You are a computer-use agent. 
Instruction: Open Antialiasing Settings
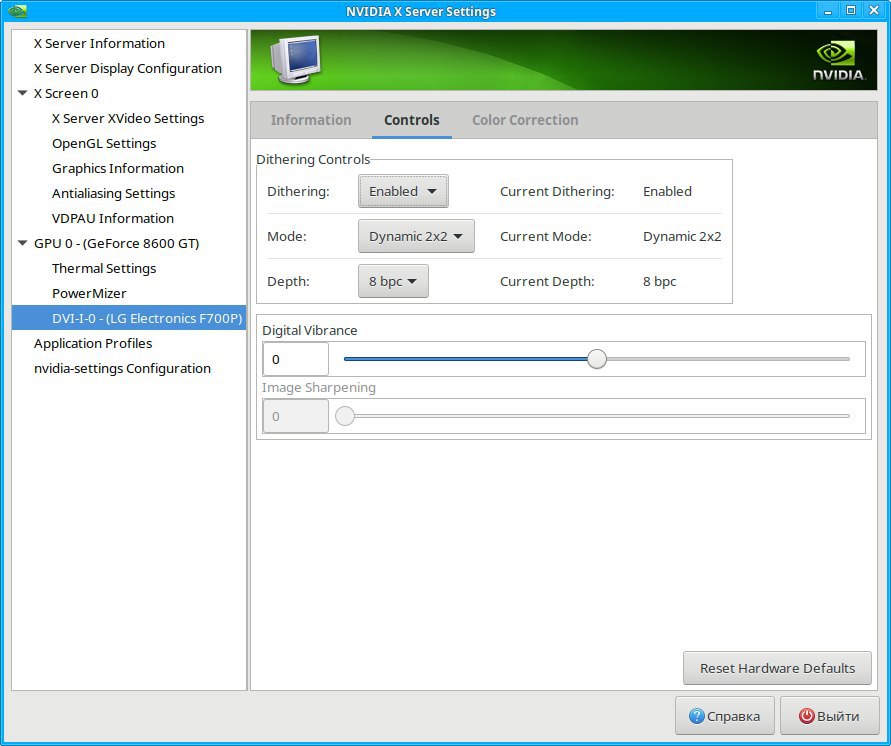(113, 193)
